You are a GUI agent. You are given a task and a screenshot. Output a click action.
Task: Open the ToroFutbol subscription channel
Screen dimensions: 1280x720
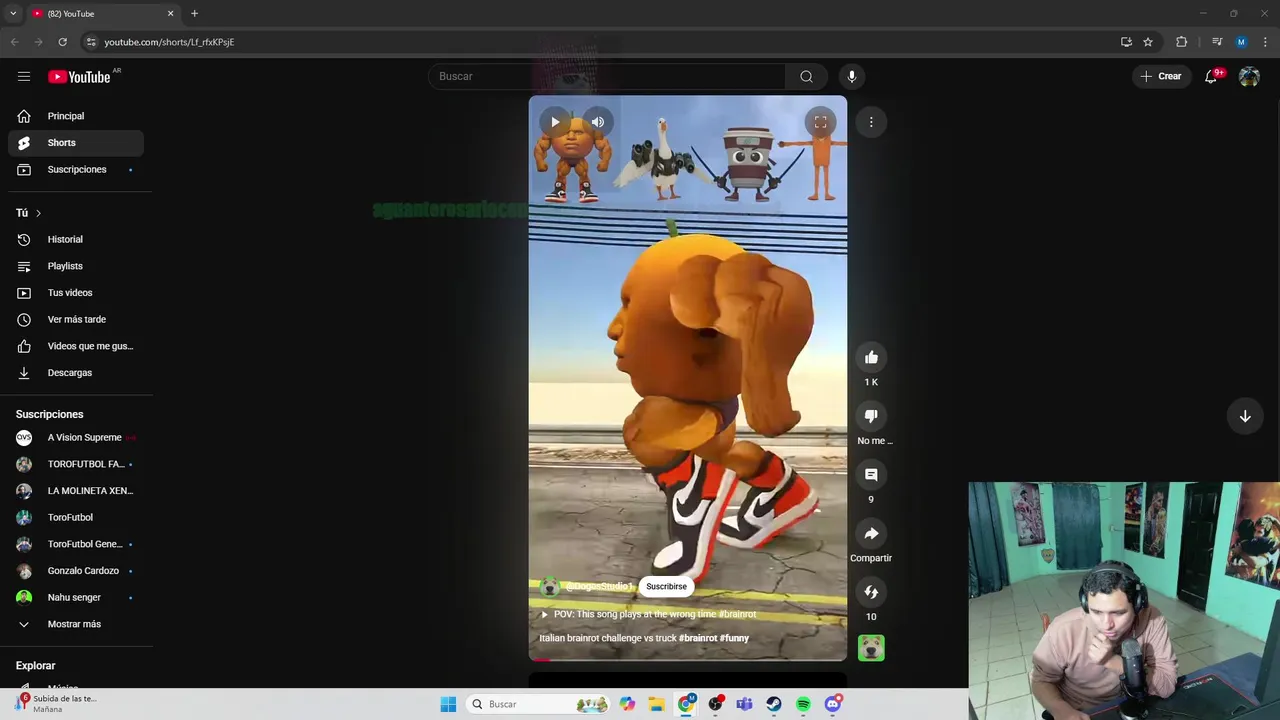point(76,517)
